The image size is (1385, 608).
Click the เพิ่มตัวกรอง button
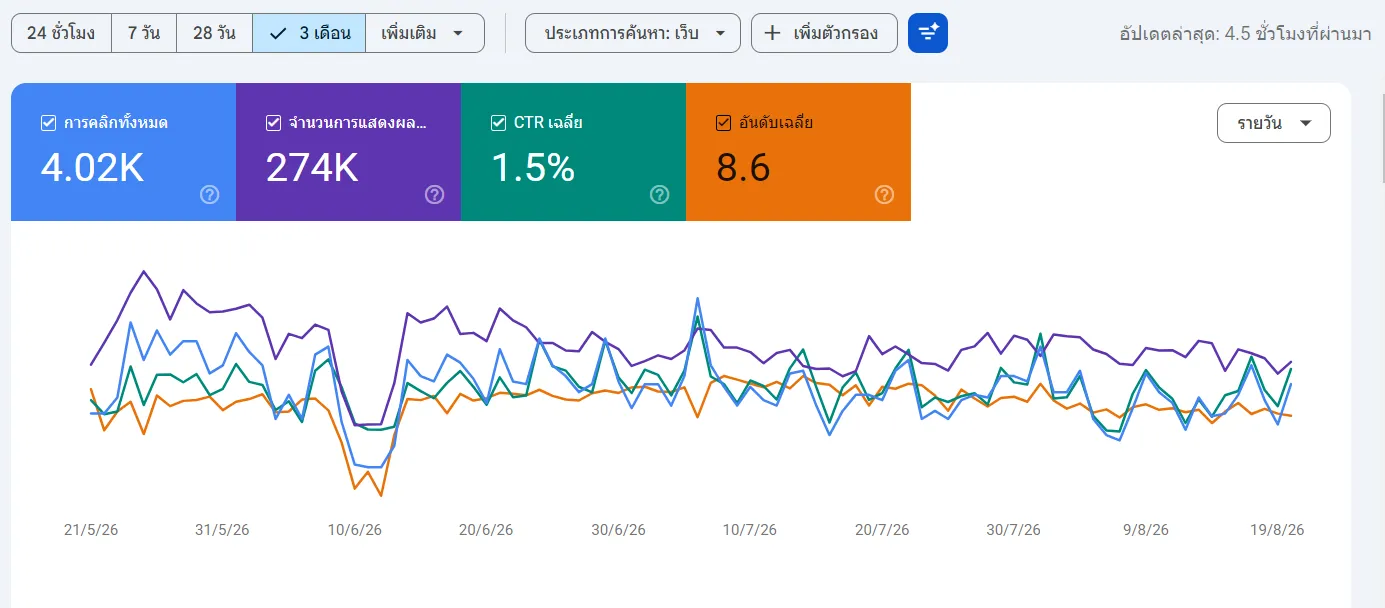click(824, 33)
